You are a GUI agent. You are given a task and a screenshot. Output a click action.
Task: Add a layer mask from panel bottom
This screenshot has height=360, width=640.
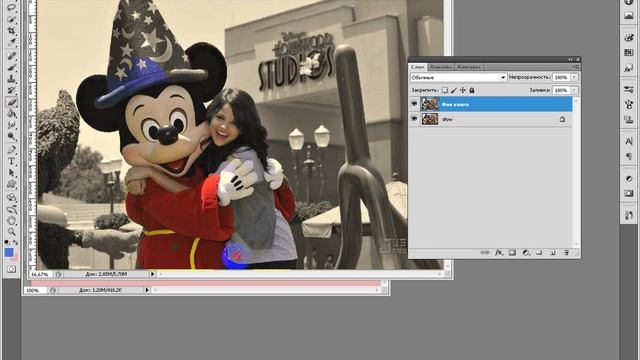pos(512,253)
